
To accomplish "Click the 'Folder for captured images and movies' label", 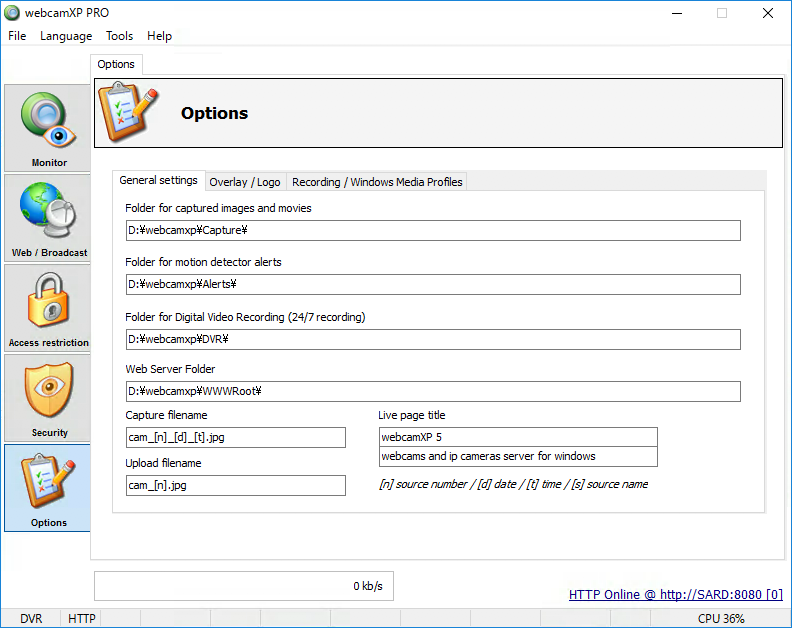I will point(218,208).
